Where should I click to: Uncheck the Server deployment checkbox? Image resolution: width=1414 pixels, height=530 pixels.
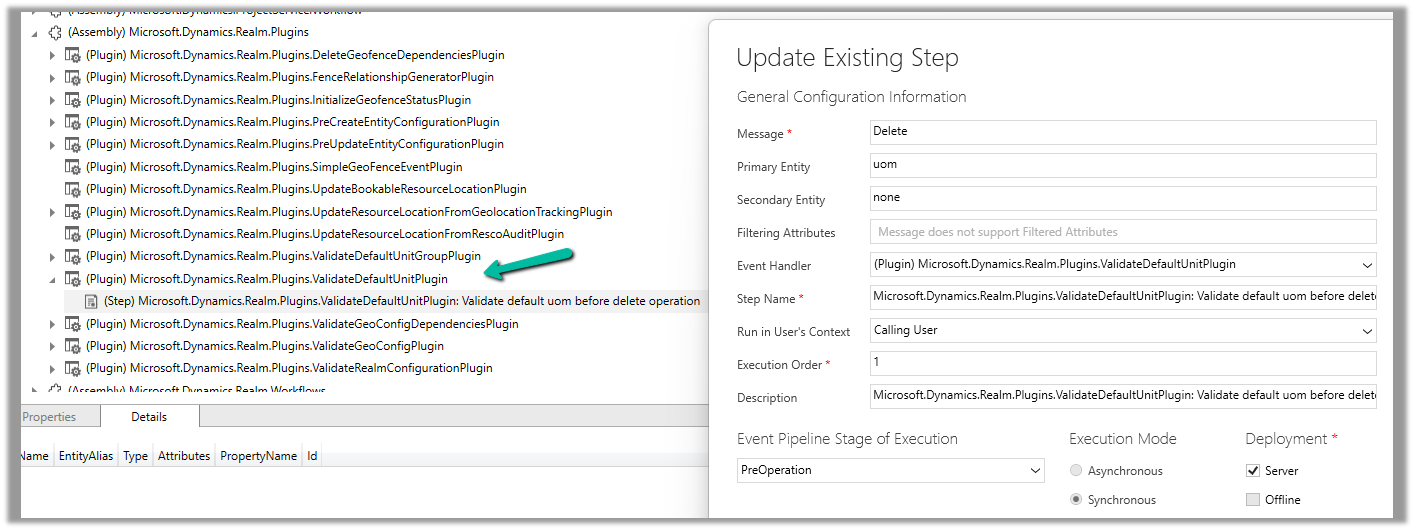(x=1253, y=471)
